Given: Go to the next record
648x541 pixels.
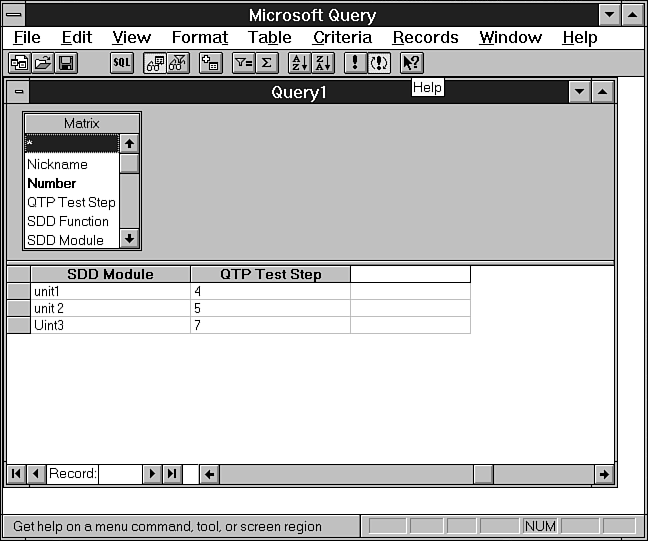Looking at the screenshot, I should [152, 474].
